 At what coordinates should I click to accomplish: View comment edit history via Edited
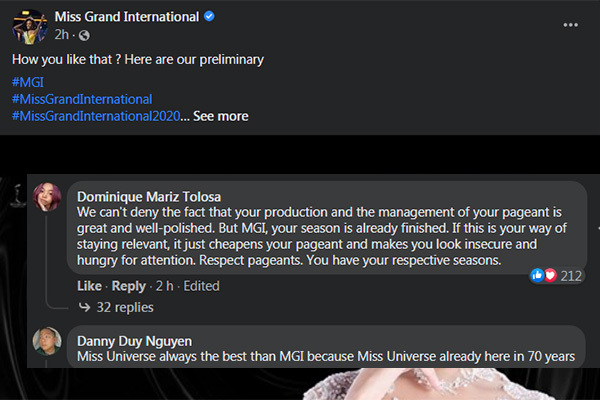click(x=202, y=286)
